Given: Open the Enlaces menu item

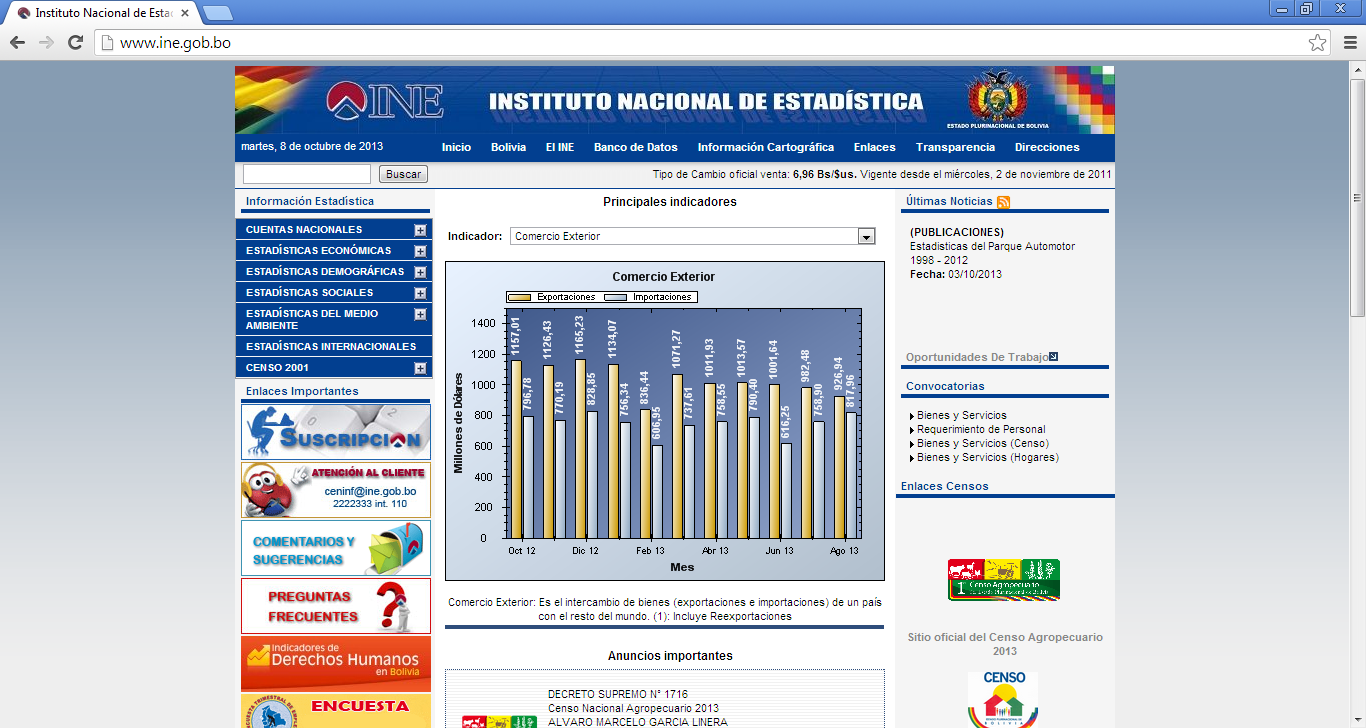Looking at the screenshot, I should pos(875,147).
